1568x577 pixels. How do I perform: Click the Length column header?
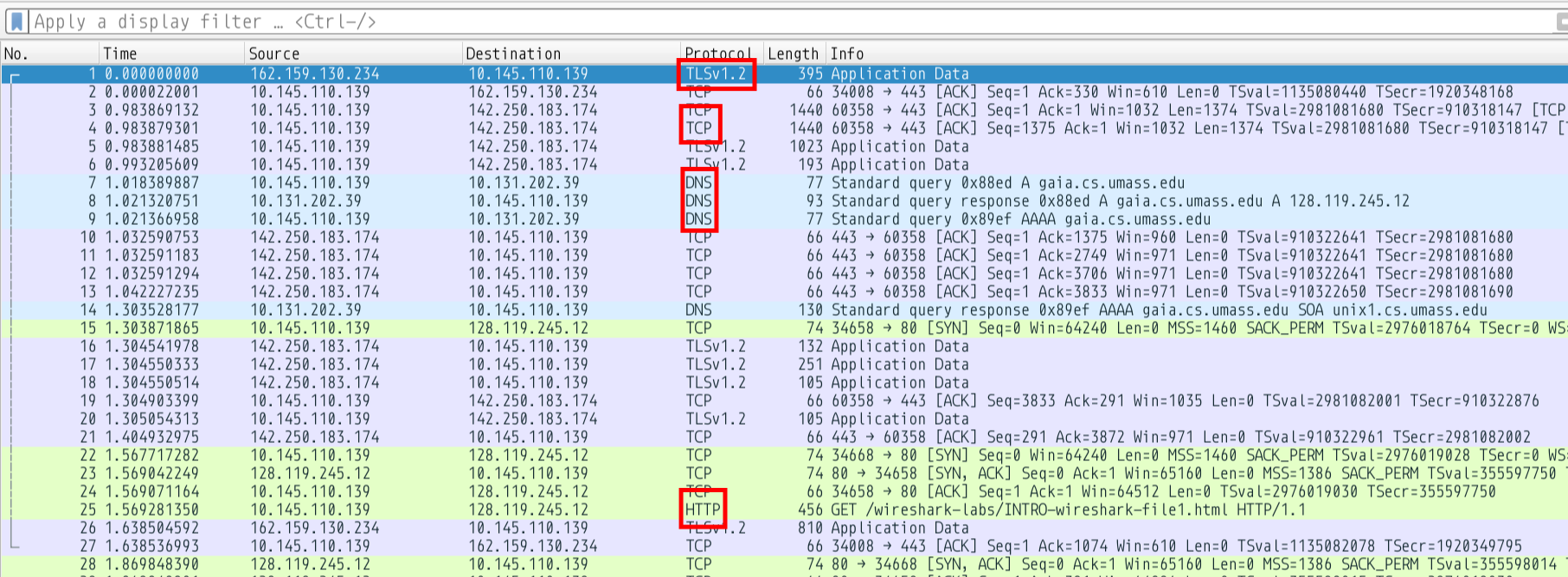point(793,54)
